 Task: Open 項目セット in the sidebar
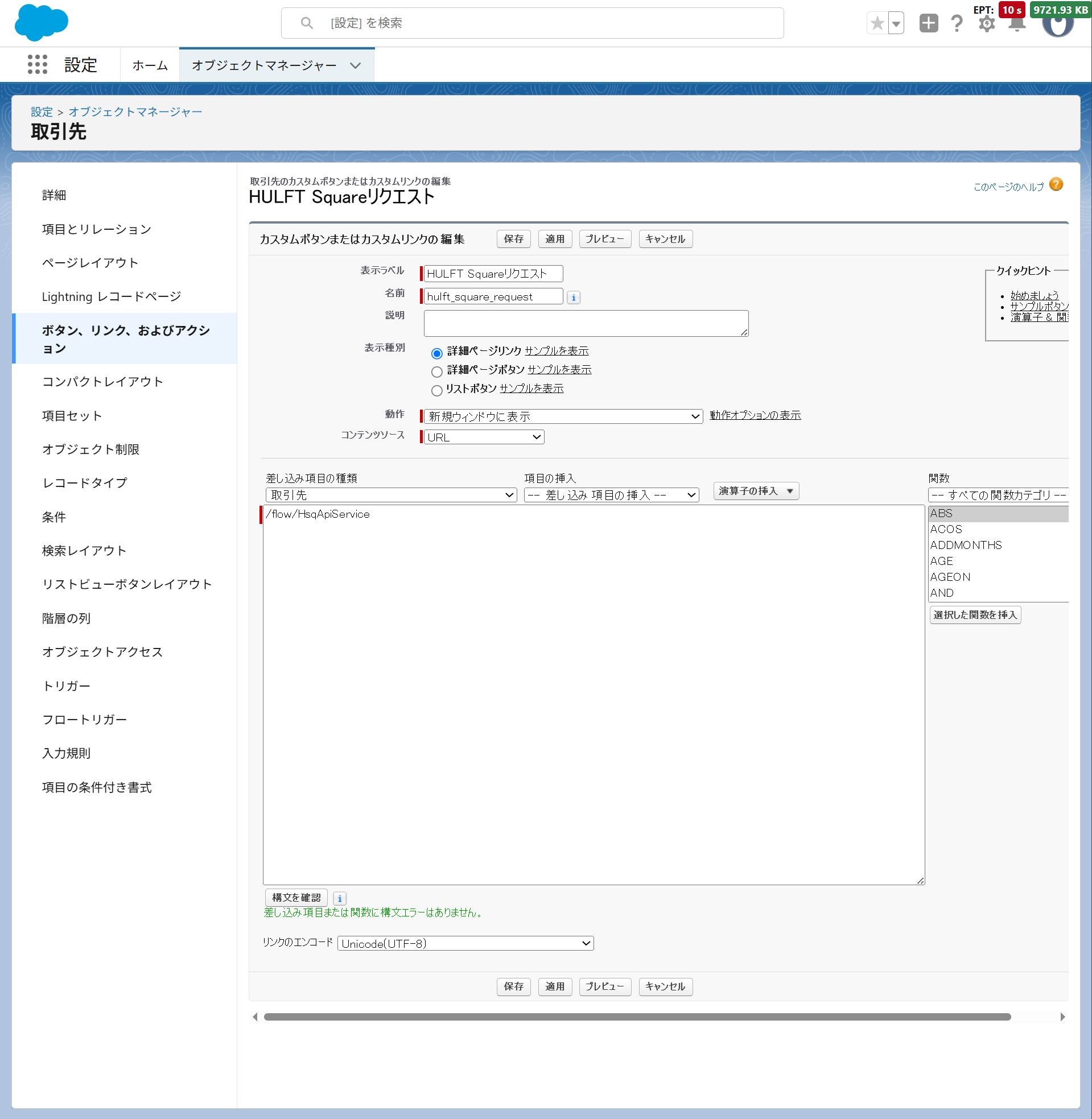pyautogui.click(x=72, y=416)
